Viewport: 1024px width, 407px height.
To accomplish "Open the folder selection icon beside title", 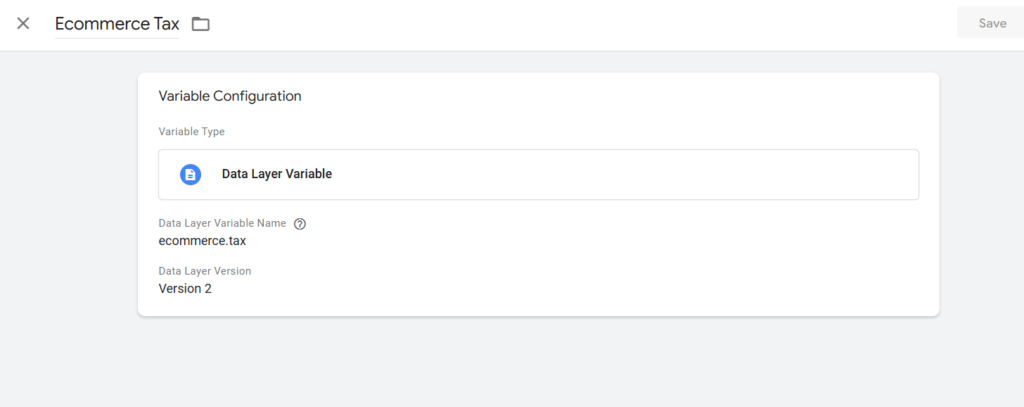I will [200, 24].
